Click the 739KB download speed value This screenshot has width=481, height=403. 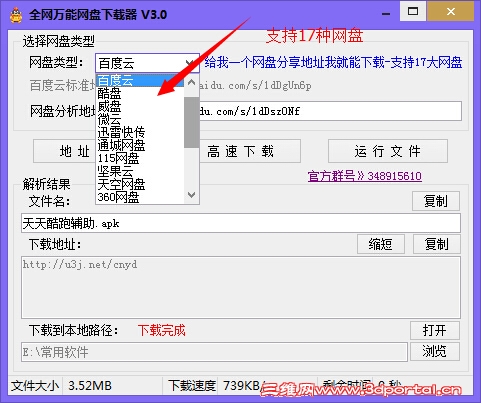(242, 386)
